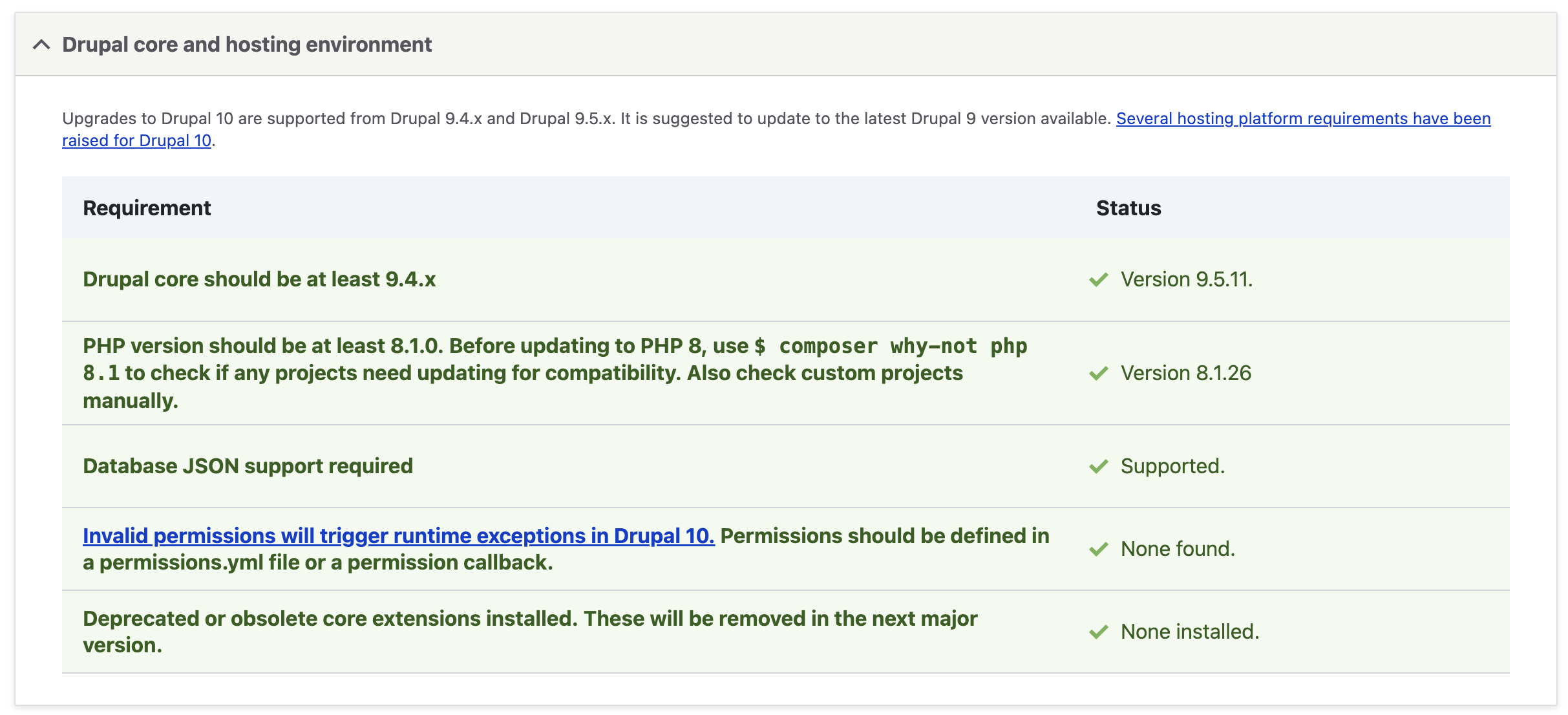Click the checkmark icon beside Supported
This screenshot has height=715, width=1568.
1099,467
